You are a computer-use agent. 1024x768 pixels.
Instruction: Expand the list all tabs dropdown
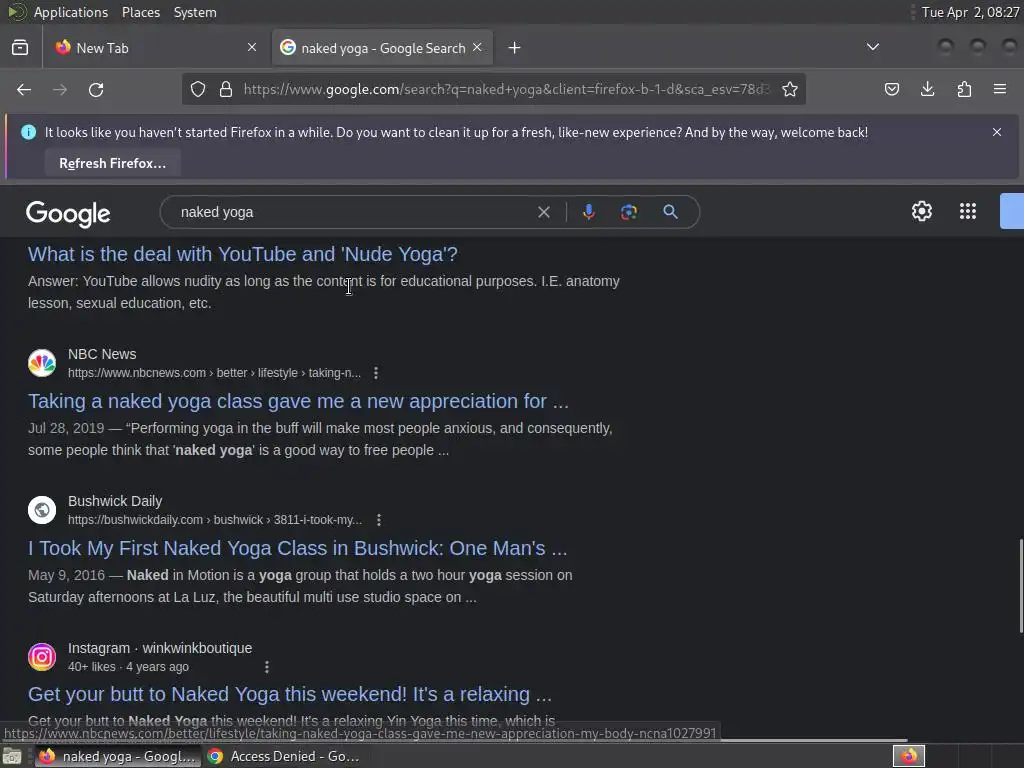click(x=872, y=47)
